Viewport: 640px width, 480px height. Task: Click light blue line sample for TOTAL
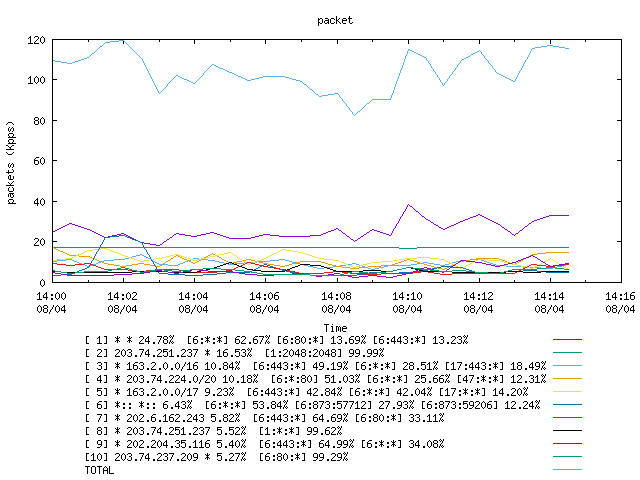(567, 470)
